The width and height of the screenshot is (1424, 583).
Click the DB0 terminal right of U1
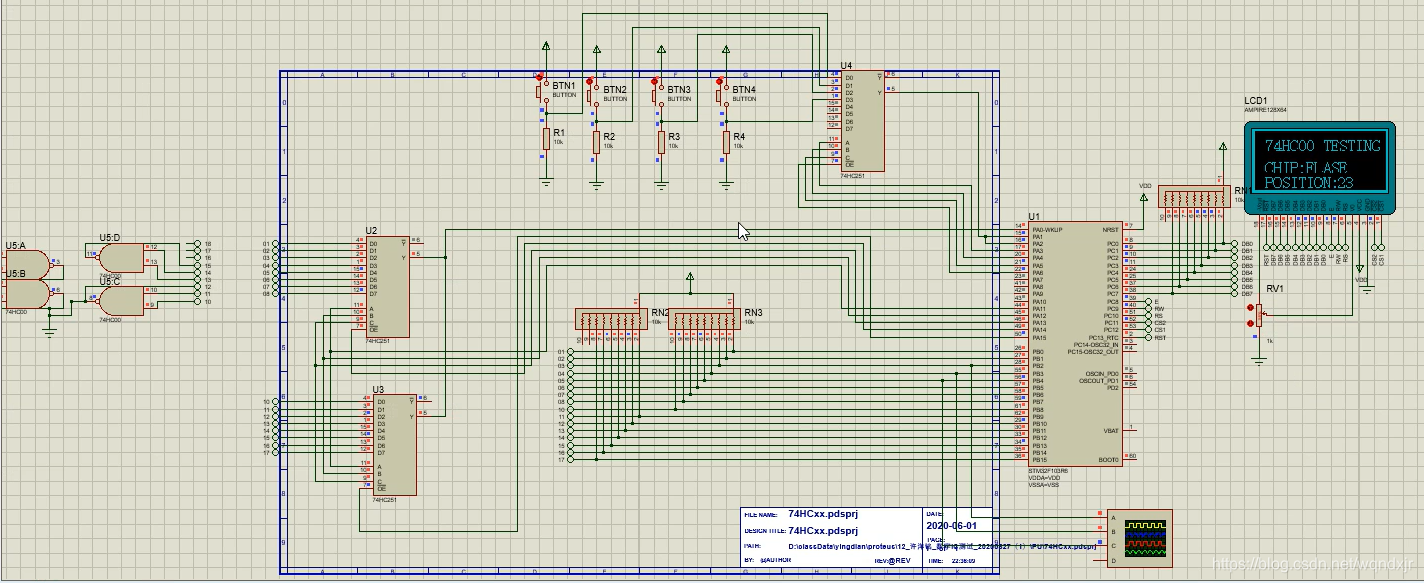1234,244
